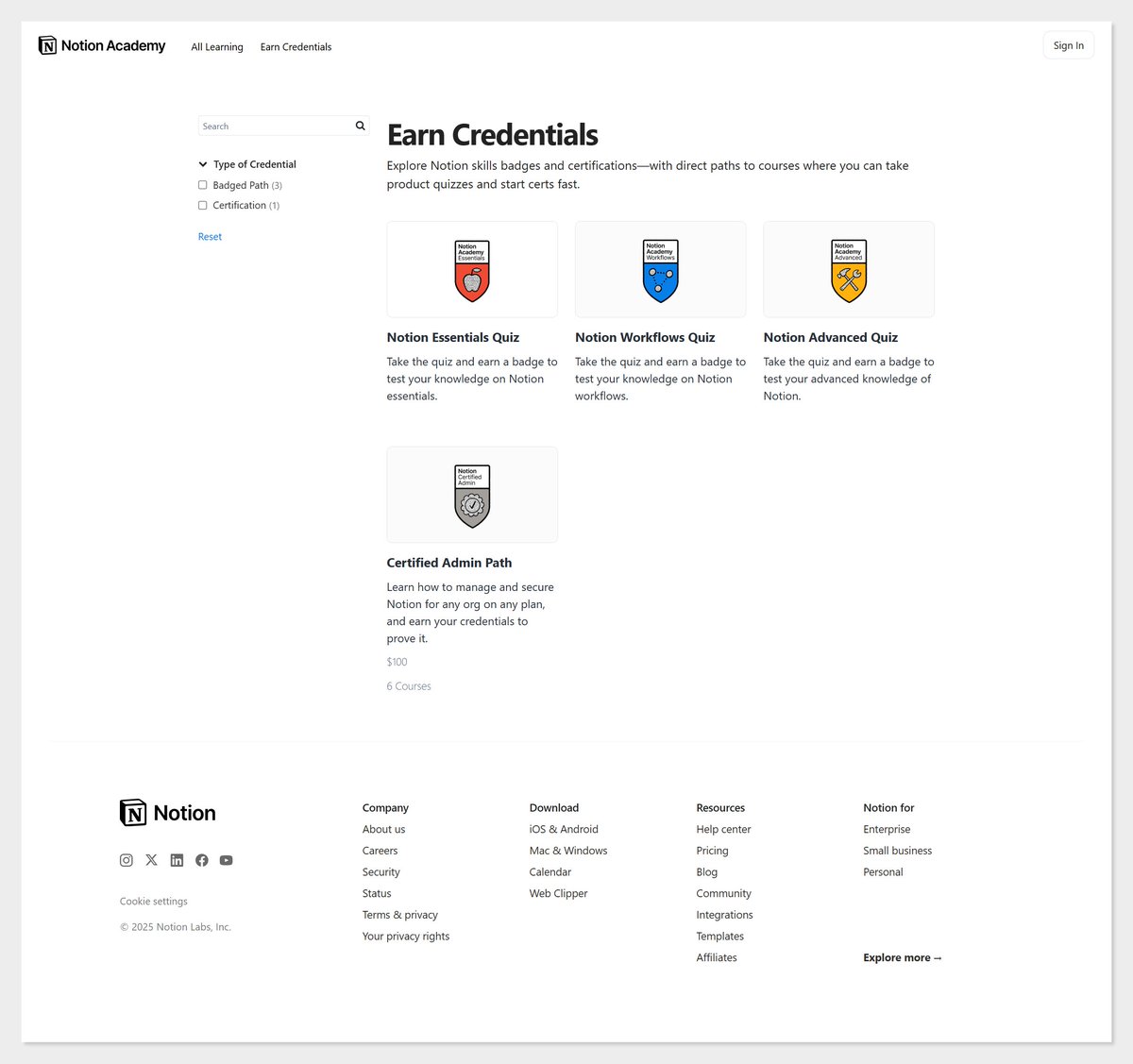Open the Web Clipper link
Image resolution: width=1133 pixels, height=1064 pixels.
point(558,893)
